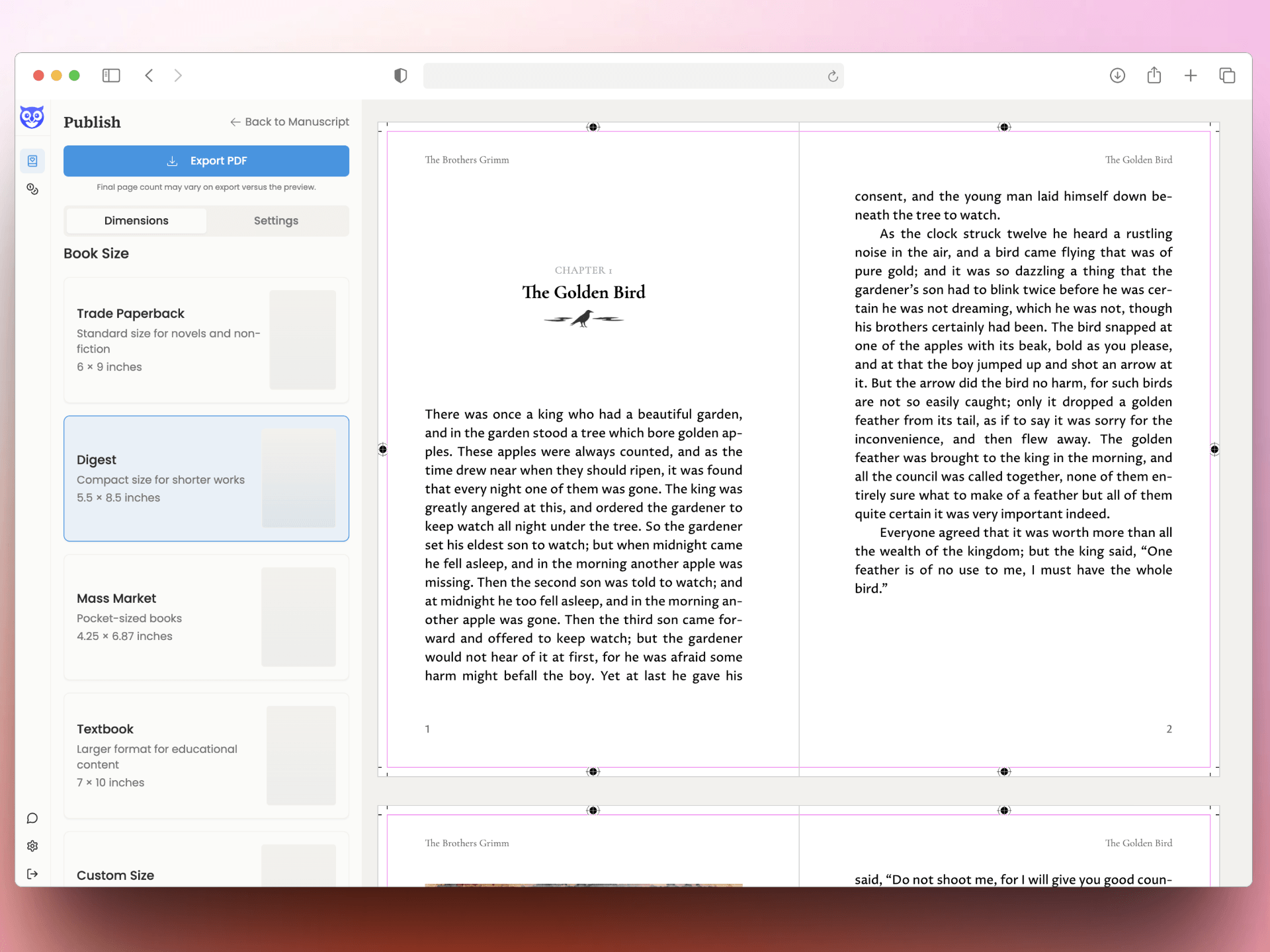Open settings gear in left sidebar
The image size is (1270, 952).
point(32,846)
